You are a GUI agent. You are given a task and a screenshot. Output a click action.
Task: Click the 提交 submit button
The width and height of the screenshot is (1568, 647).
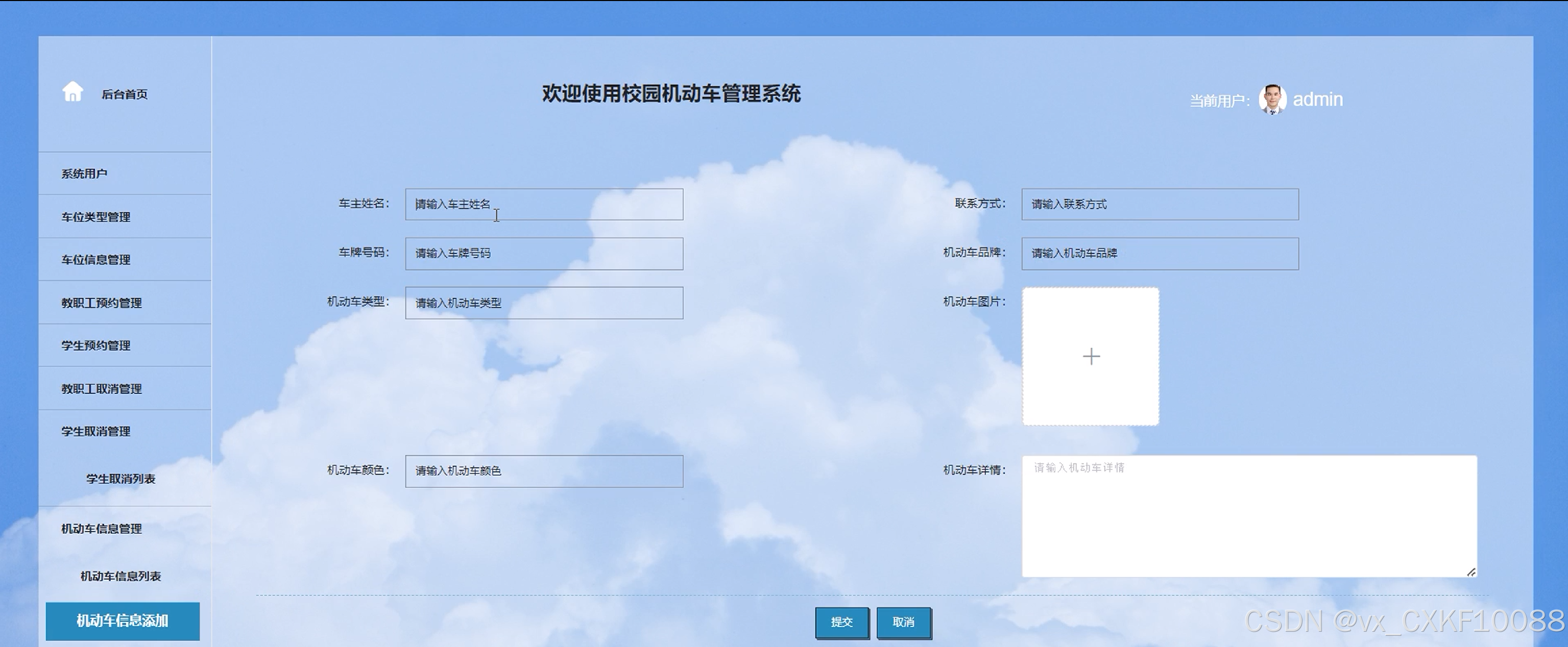click(842, 622)
